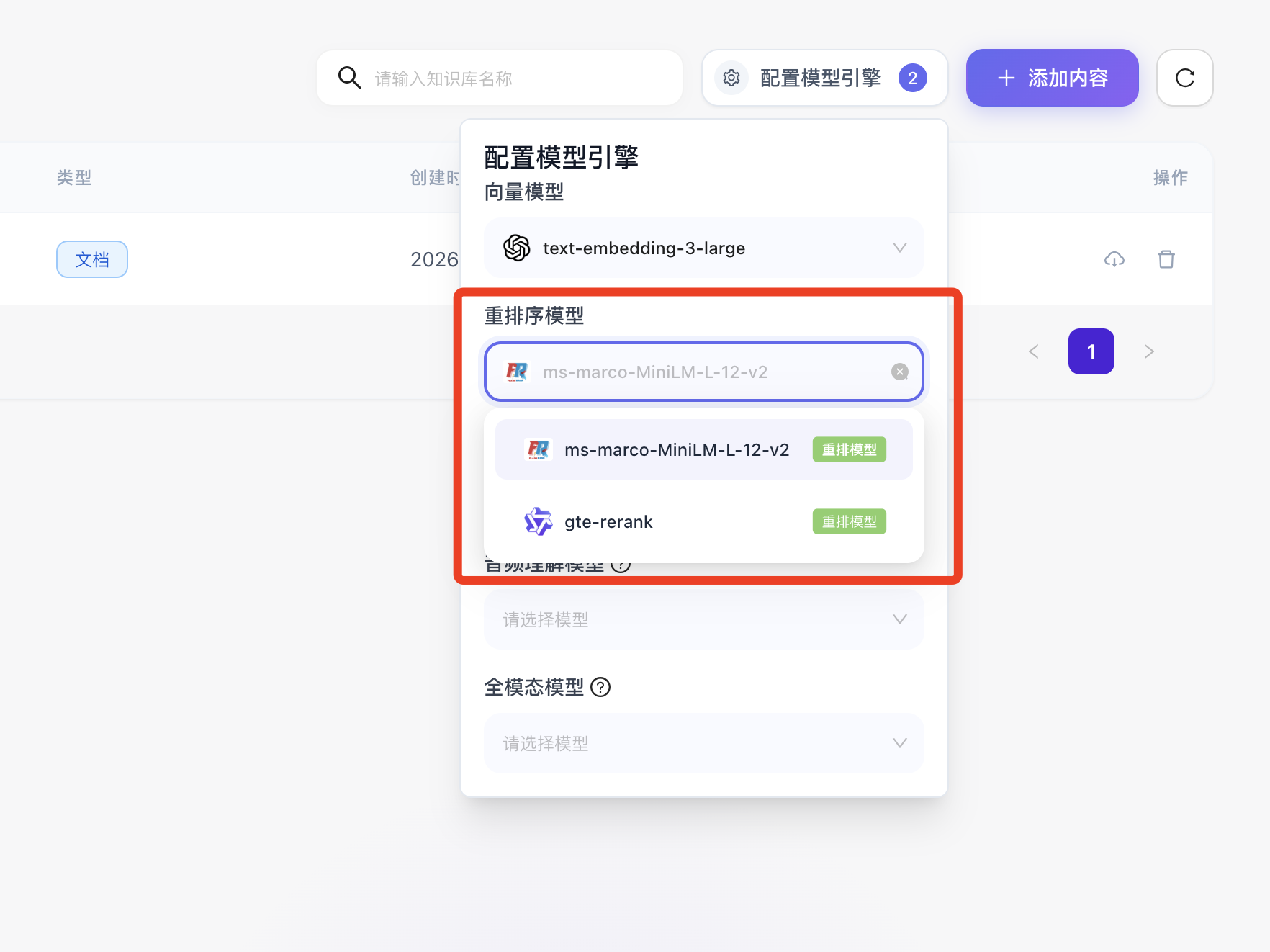
Task: Focus the knowledge base name search field
Action: point(518,78)
